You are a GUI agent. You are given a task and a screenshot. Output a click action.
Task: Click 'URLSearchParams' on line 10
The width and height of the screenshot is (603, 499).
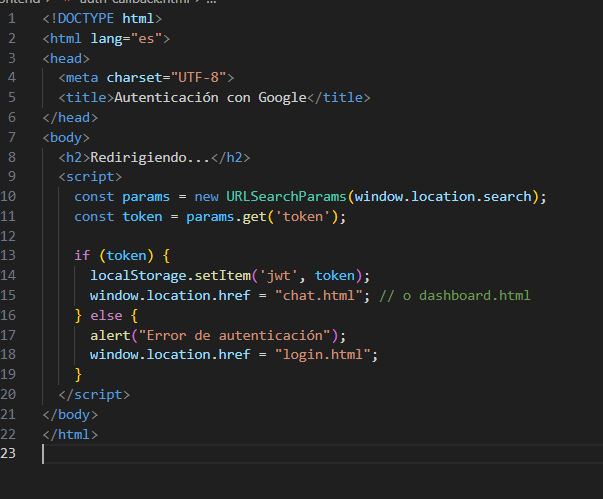(x=286, y=197)
